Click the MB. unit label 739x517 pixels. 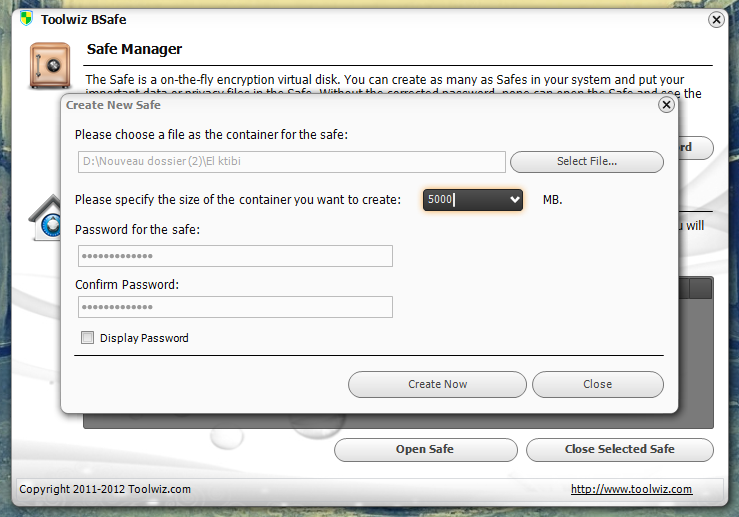tap(552, 200)
